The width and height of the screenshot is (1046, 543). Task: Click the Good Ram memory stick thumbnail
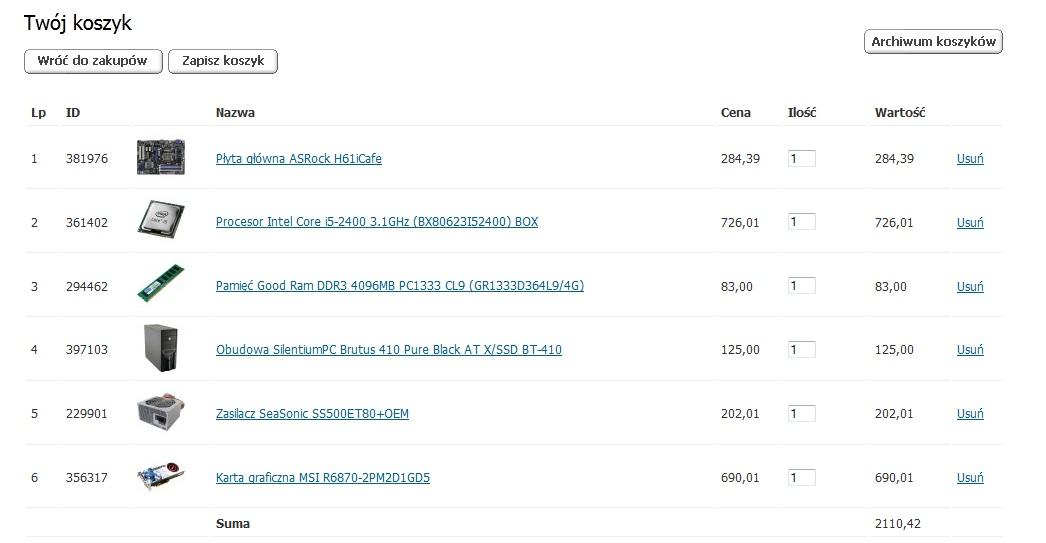161,284
